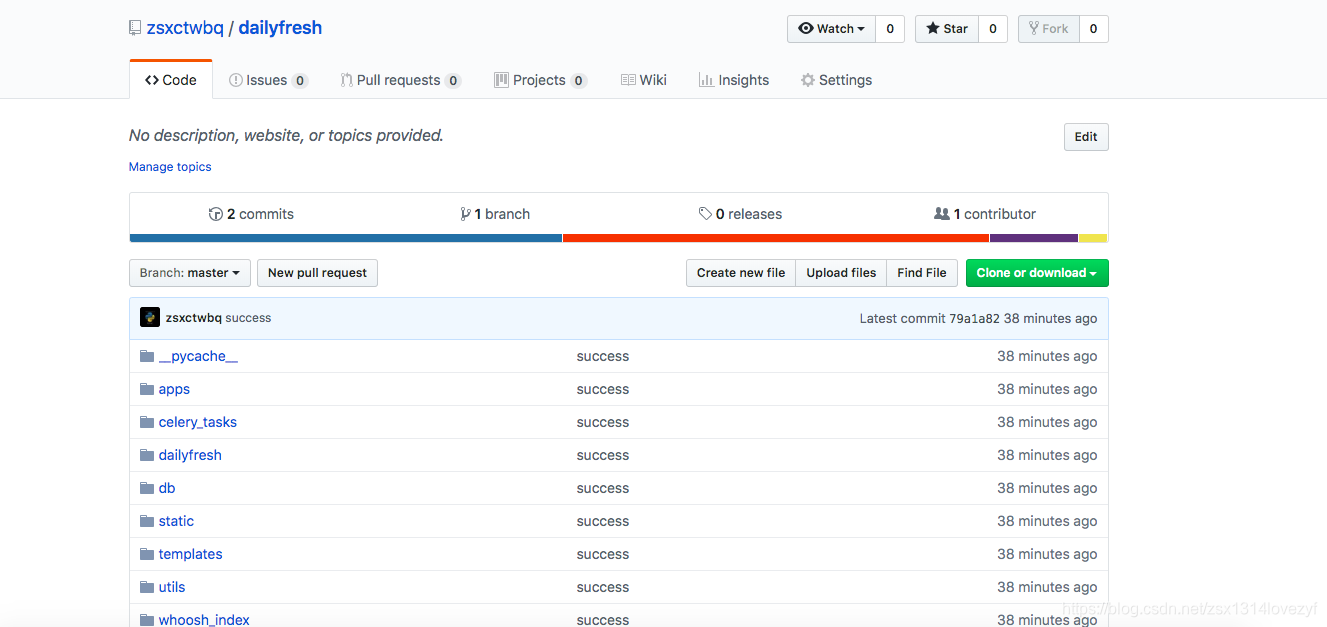Expand the Clone or download dropdown
Viewport: 1327px width, 627px height.
pyautogui.click(x=1037, y=273)
